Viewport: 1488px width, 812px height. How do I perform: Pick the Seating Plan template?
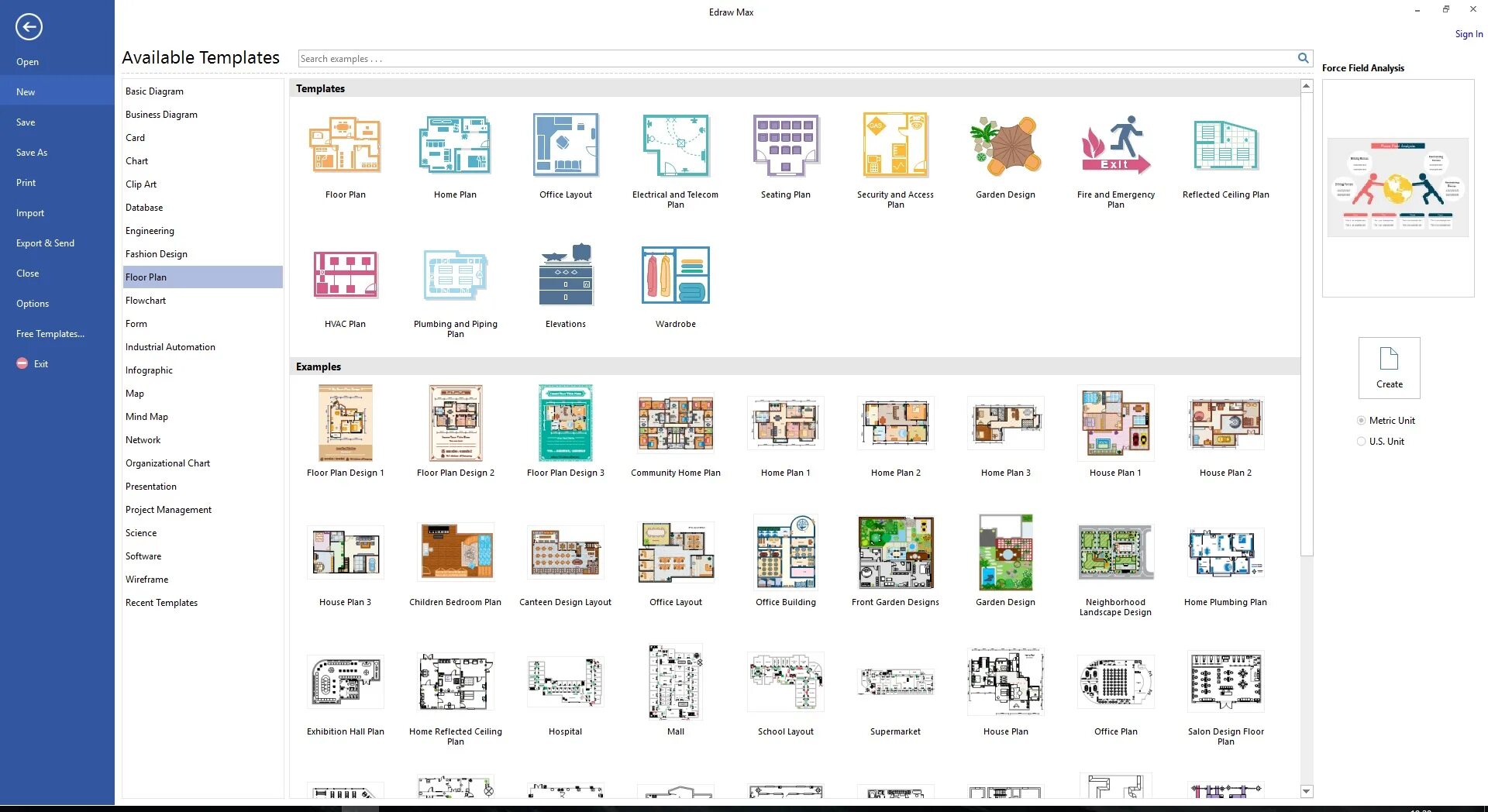786,145
